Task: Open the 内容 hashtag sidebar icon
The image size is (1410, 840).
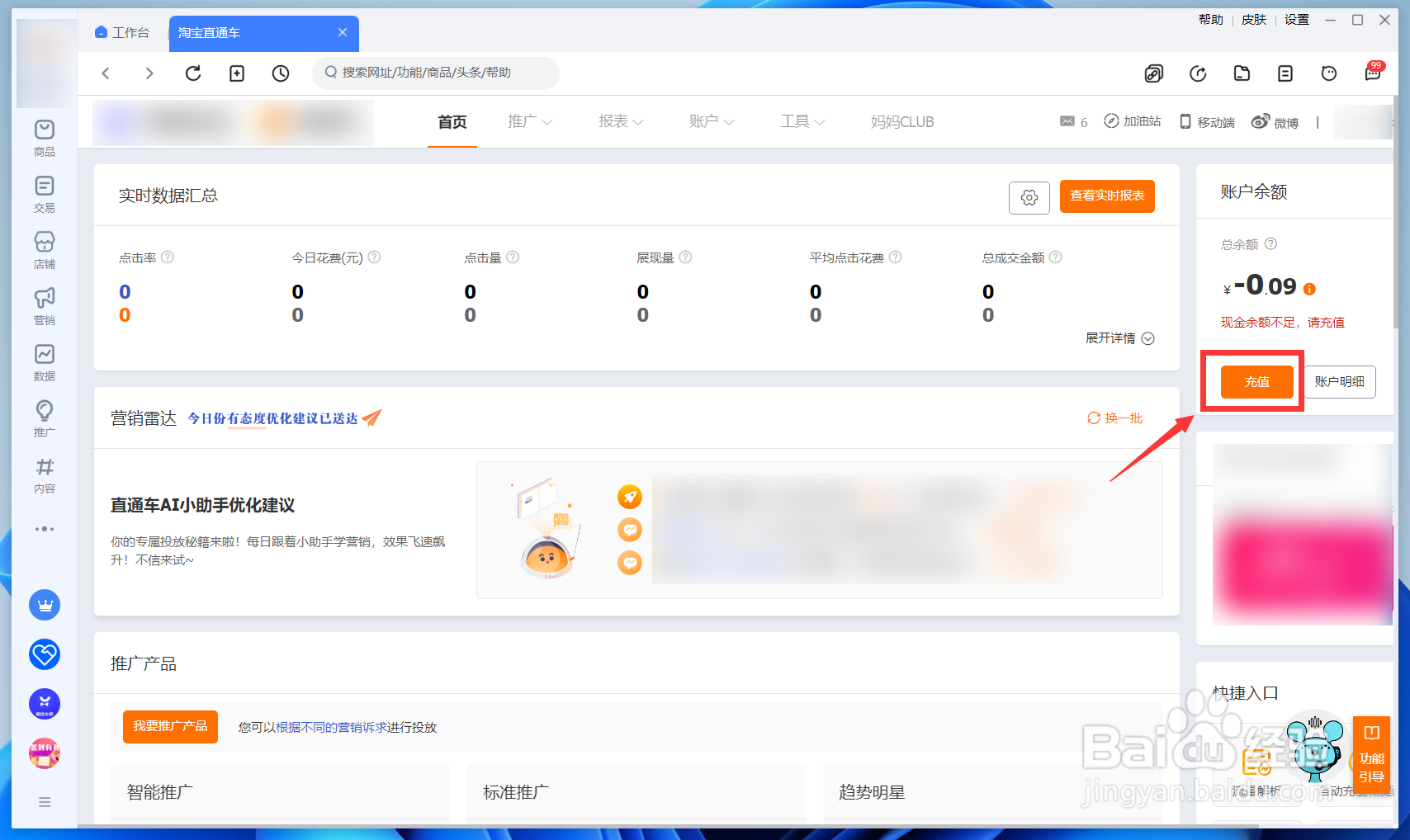Action: 45,474
